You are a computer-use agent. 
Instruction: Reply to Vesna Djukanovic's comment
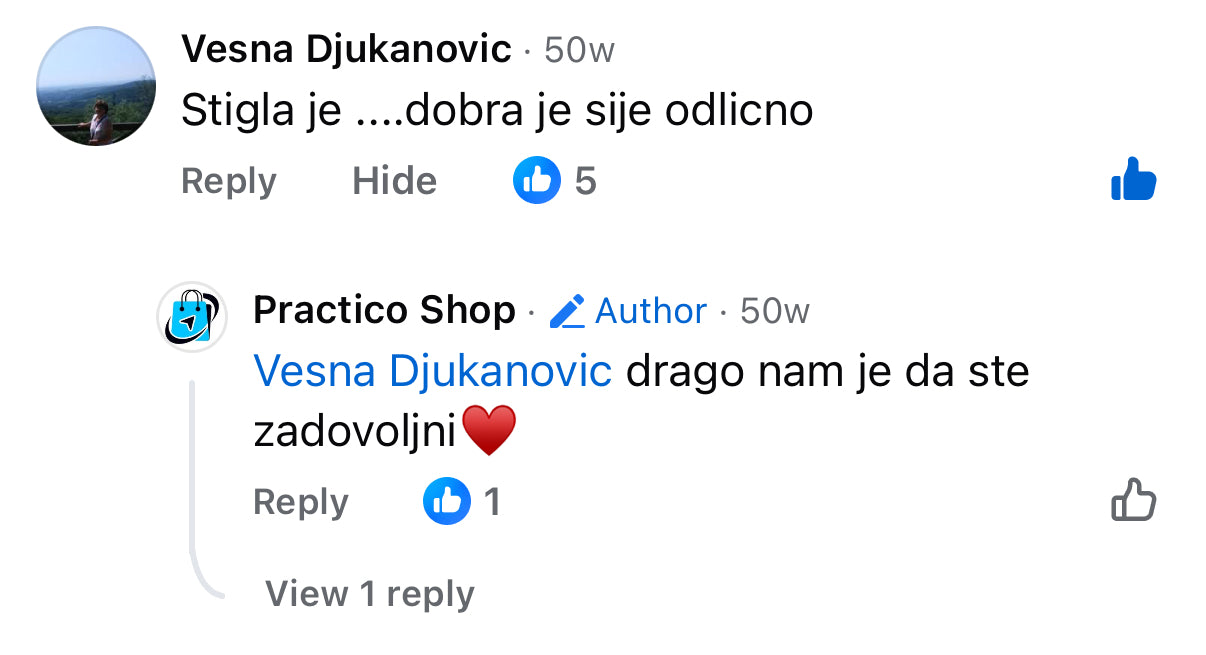(x=229, y=181)
